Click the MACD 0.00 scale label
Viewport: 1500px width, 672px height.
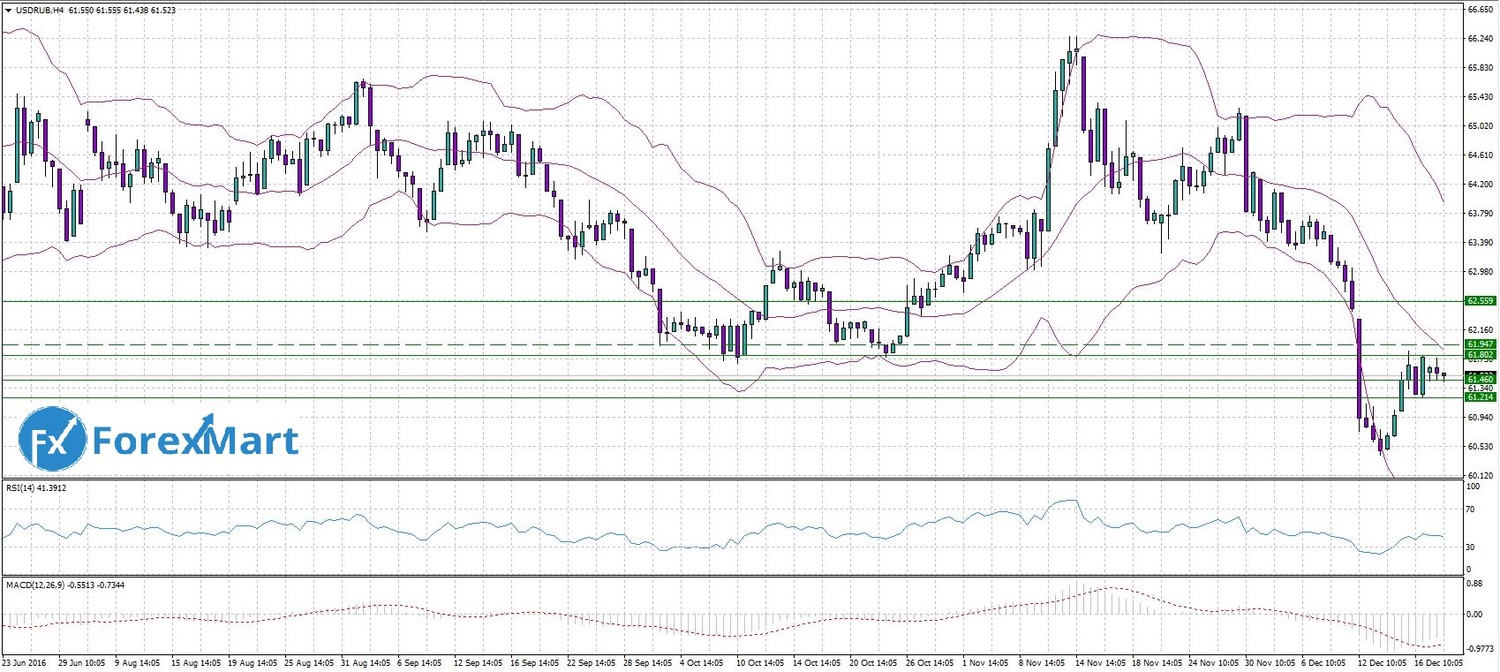1476,614
